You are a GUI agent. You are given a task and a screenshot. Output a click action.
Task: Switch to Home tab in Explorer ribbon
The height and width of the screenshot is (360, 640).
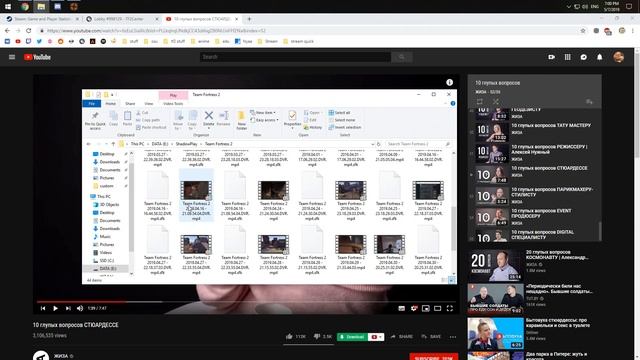[111, 104]
